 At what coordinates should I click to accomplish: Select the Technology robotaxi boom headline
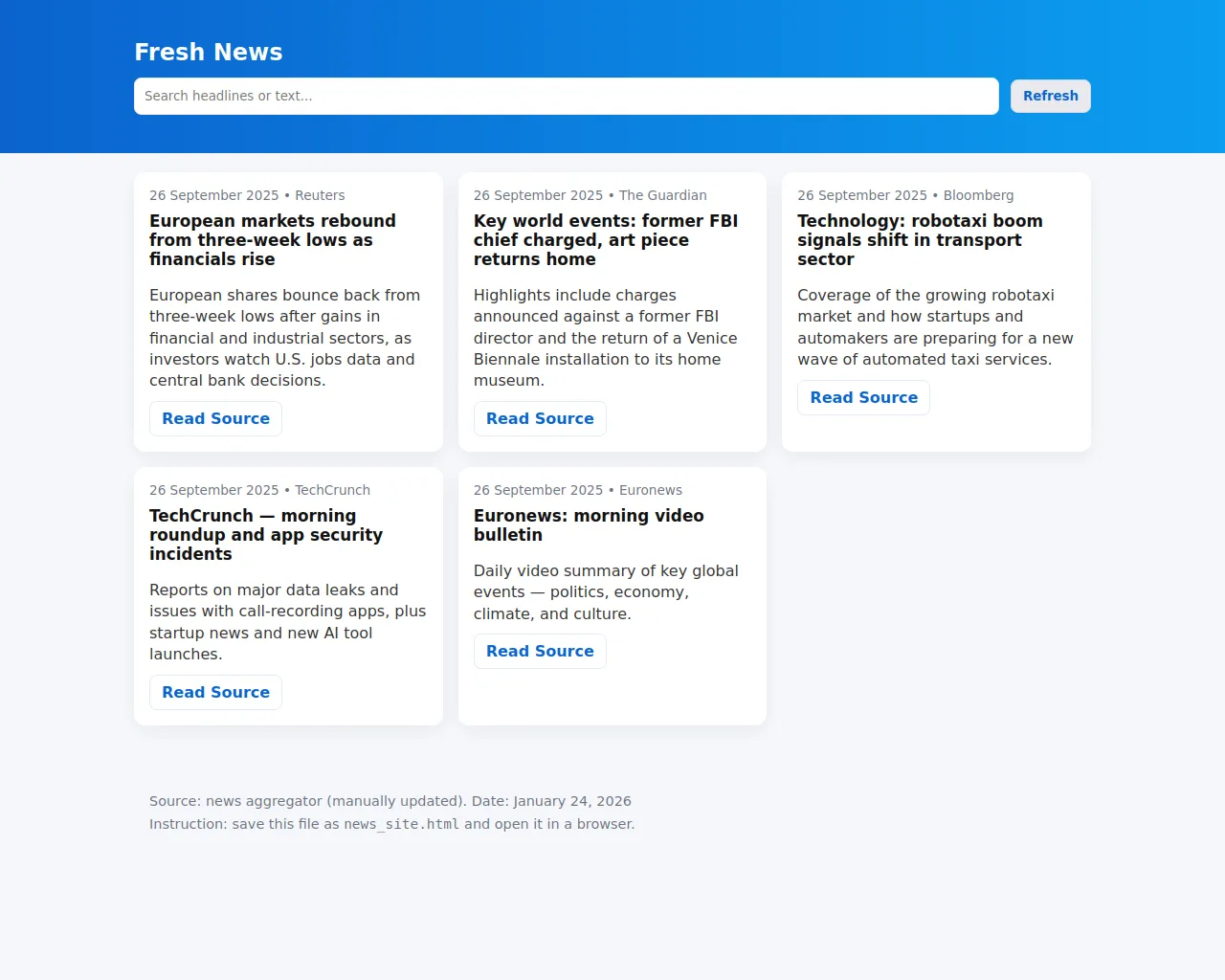point(920,240)
